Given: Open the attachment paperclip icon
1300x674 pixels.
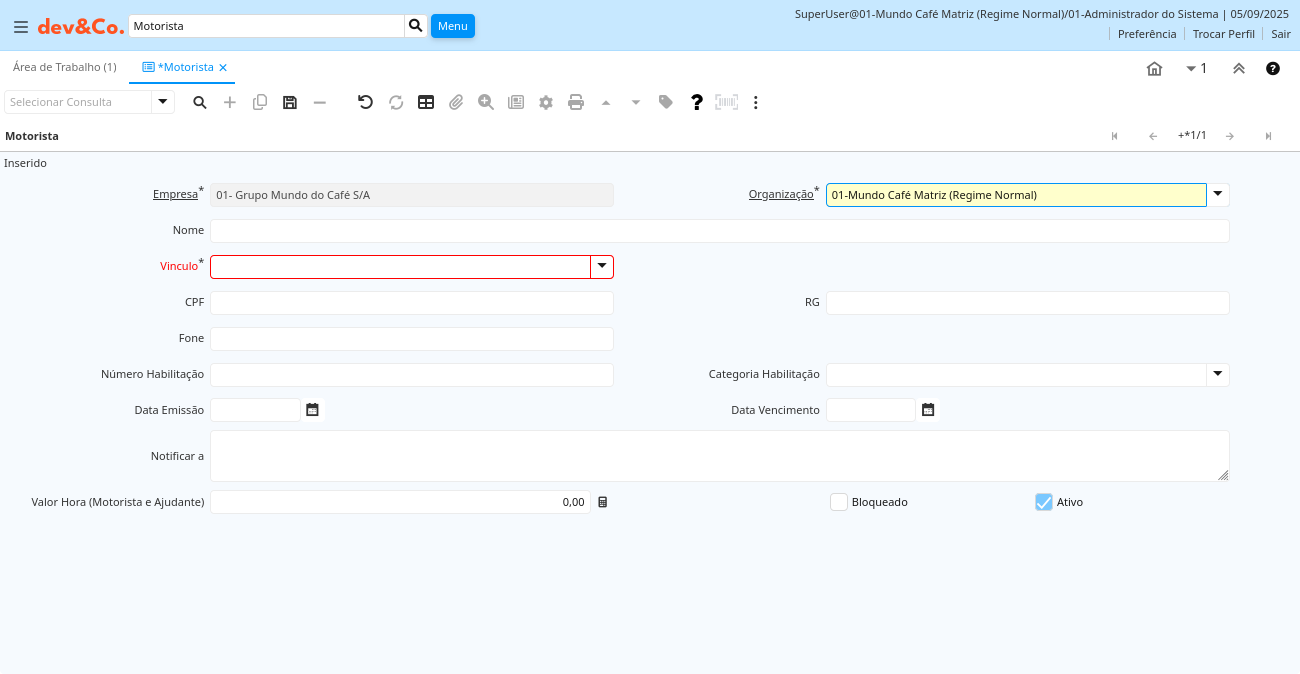Looking at the screenshot, I should pos(456,102).
